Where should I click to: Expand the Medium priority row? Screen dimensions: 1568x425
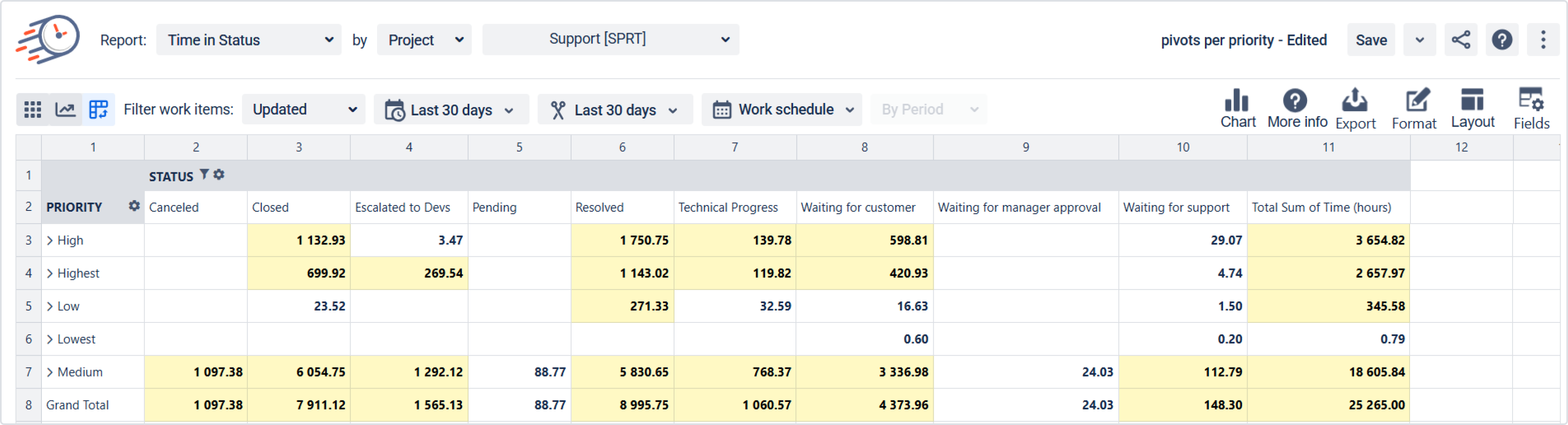tap(50, 372)
